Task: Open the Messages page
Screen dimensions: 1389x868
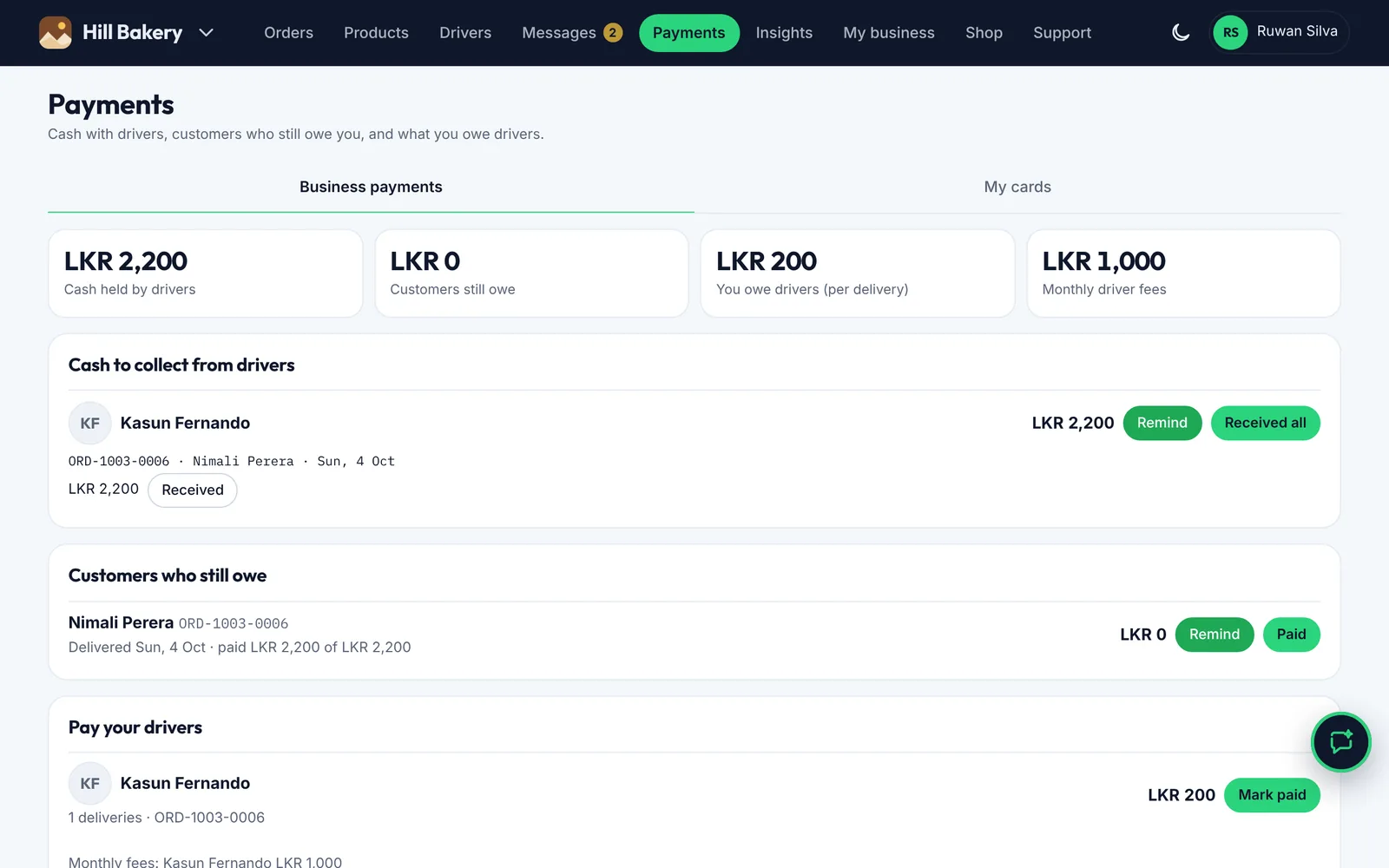Action: coord(559,33)
